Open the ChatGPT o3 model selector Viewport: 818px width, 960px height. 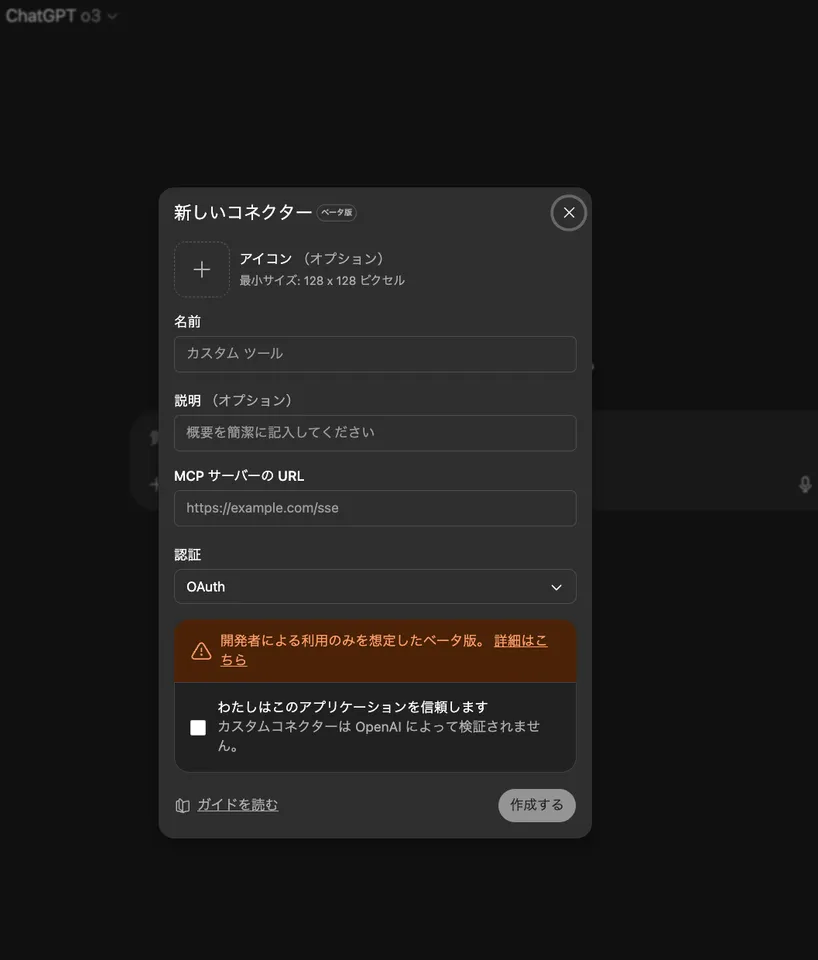(61, 16)
